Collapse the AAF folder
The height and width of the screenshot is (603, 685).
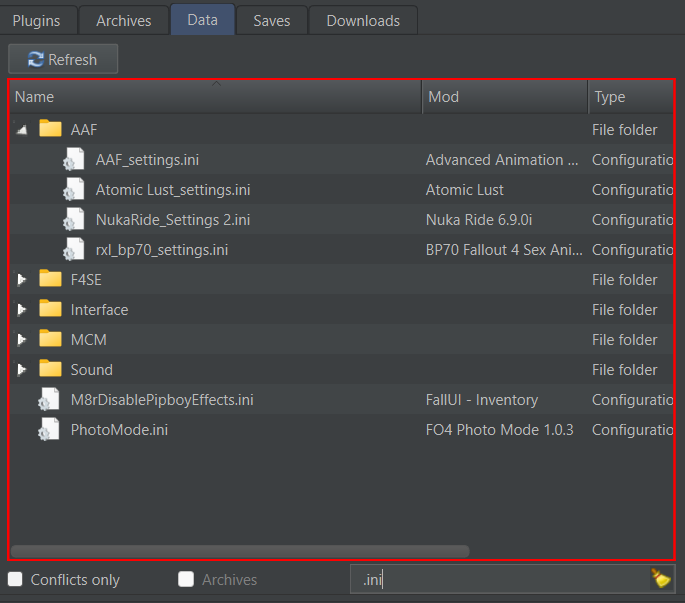[21, 130]
